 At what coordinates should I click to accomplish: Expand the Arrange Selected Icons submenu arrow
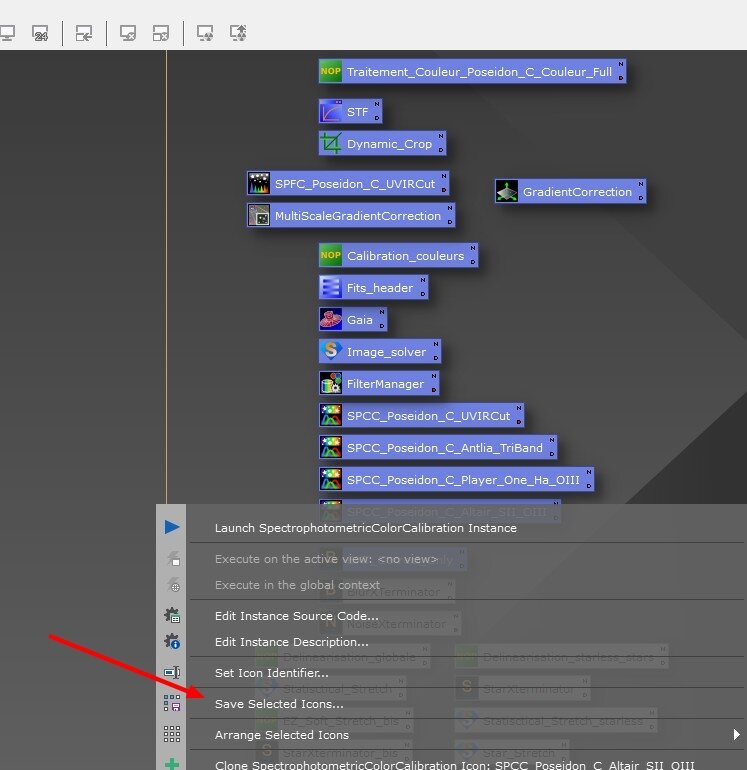point(736,735)
